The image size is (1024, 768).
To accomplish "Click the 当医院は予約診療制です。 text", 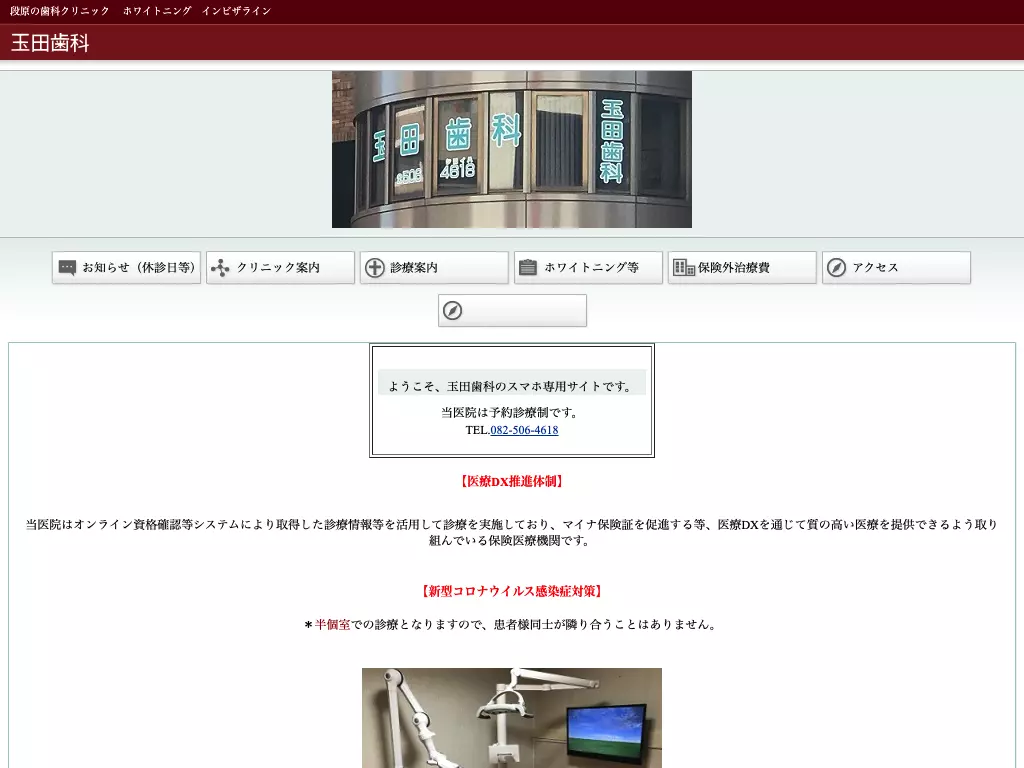I will coord(509,413).
